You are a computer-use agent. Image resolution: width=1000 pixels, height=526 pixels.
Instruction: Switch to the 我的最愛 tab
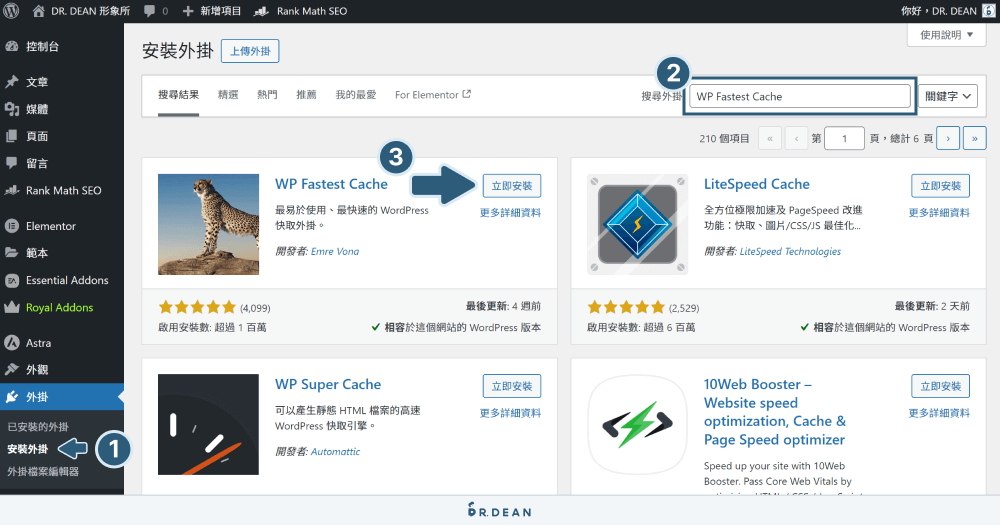pyautogui.click(x=356, y=95)
